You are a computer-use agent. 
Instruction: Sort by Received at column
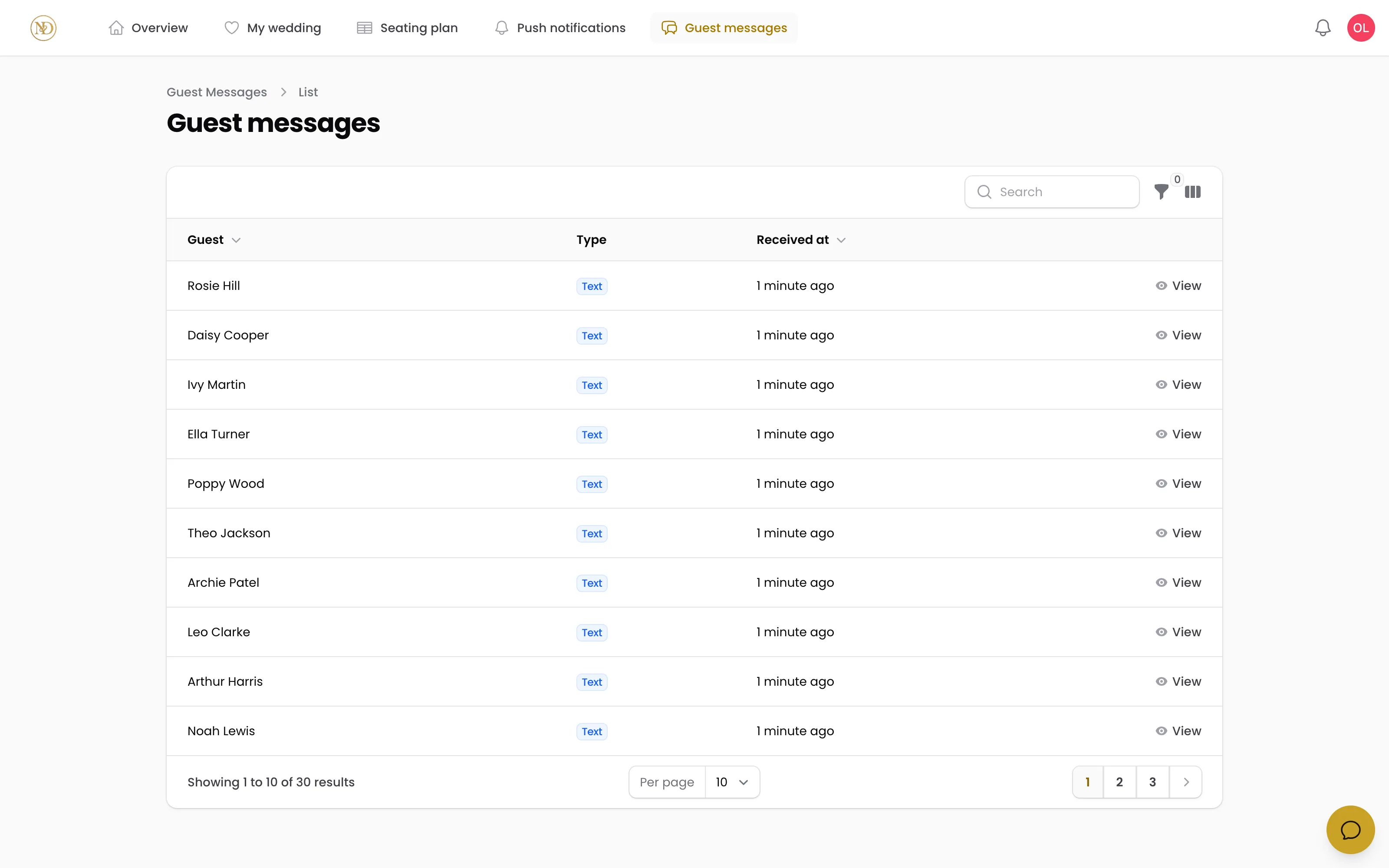coord(801,240)
